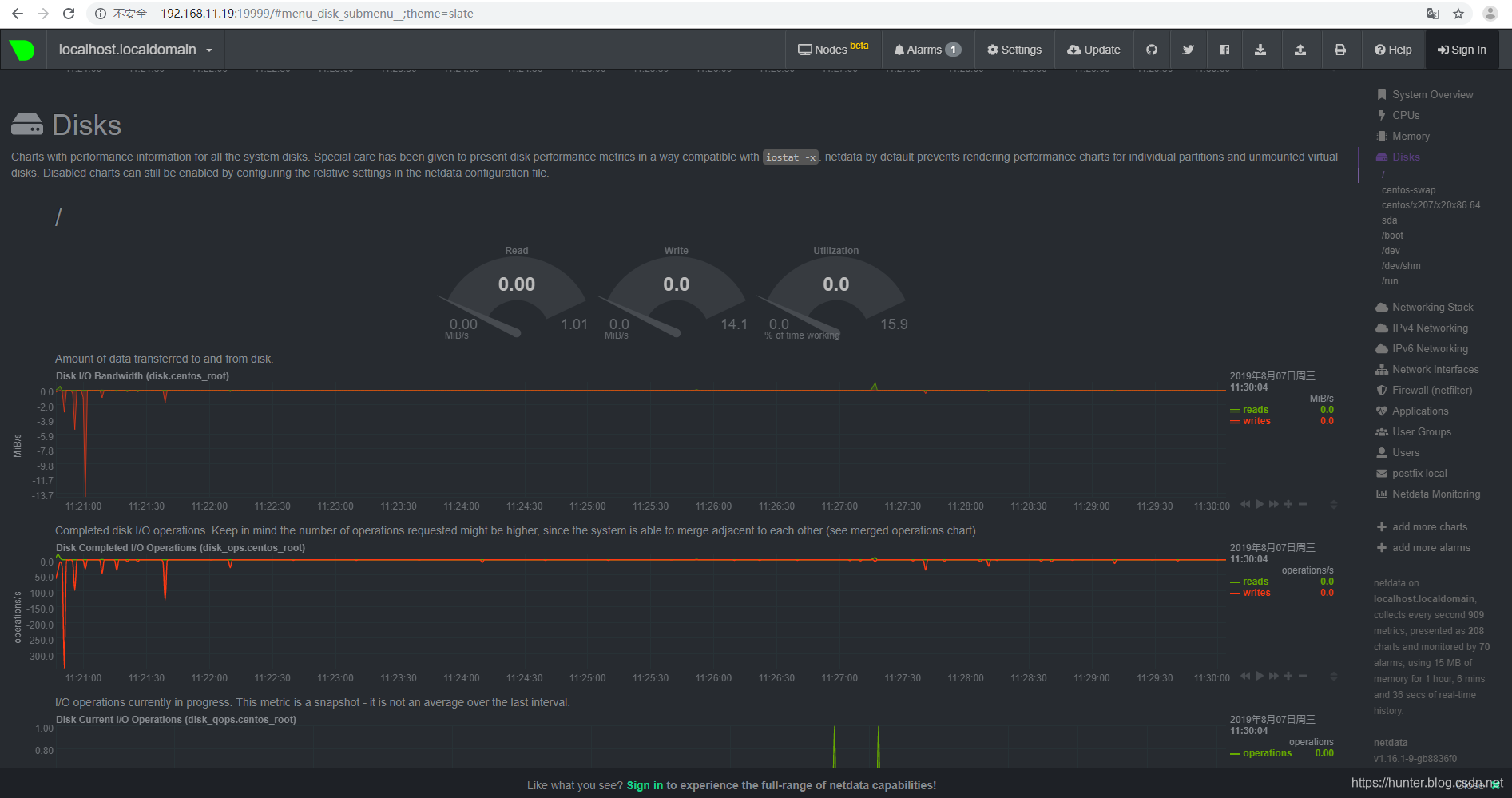Click zoom in on the Disk I/O Bandwidth chart
Viewport: 1512px width, 798px height.
pos(1288,504)
